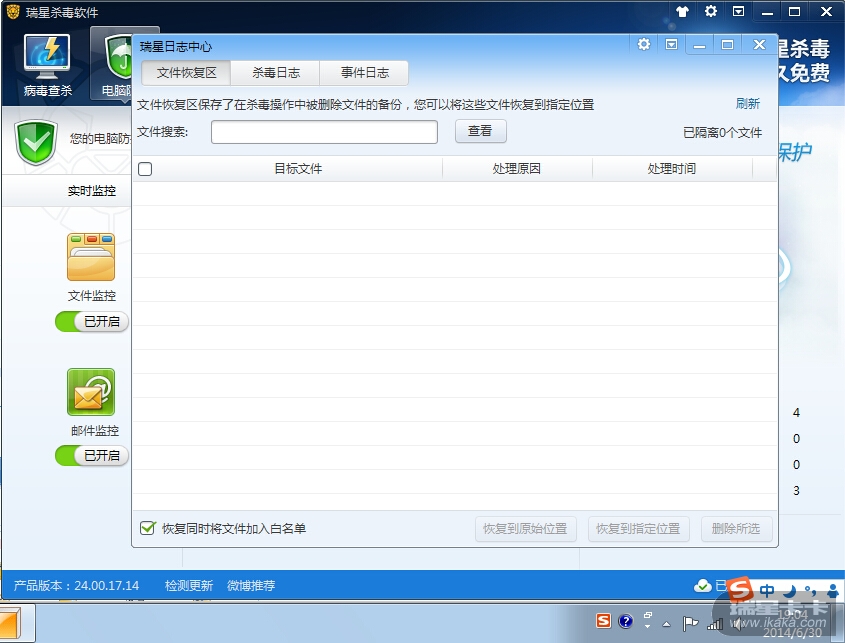Select the 实时监控 tab in main window

click(x=92, y=191)
